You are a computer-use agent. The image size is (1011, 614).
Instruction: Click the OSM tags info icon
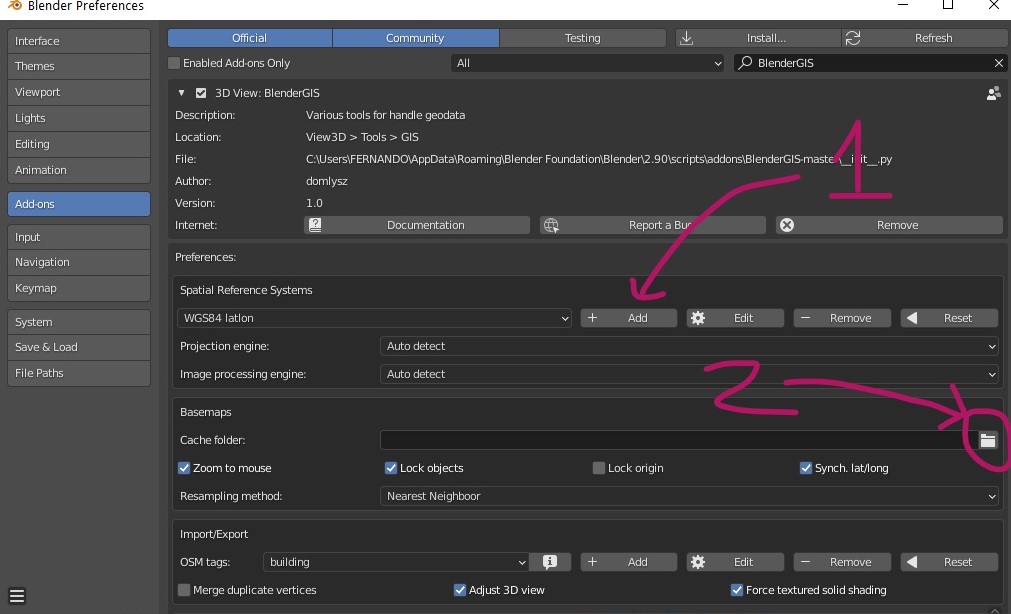(550, 562)
